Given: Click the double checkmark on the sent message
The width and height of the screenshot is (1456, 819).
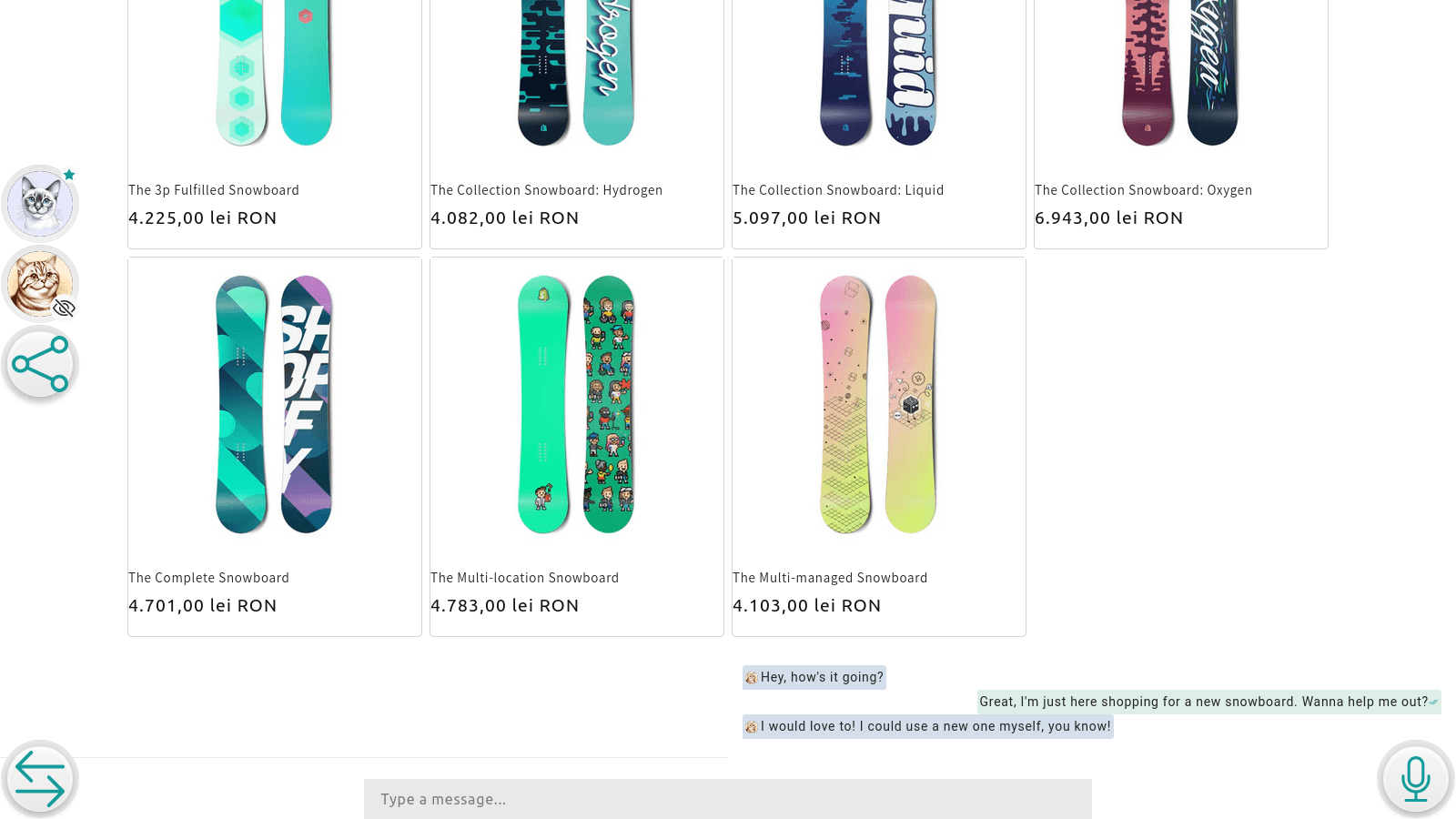Looking at the screenshot, I should tap(1435, 702).
